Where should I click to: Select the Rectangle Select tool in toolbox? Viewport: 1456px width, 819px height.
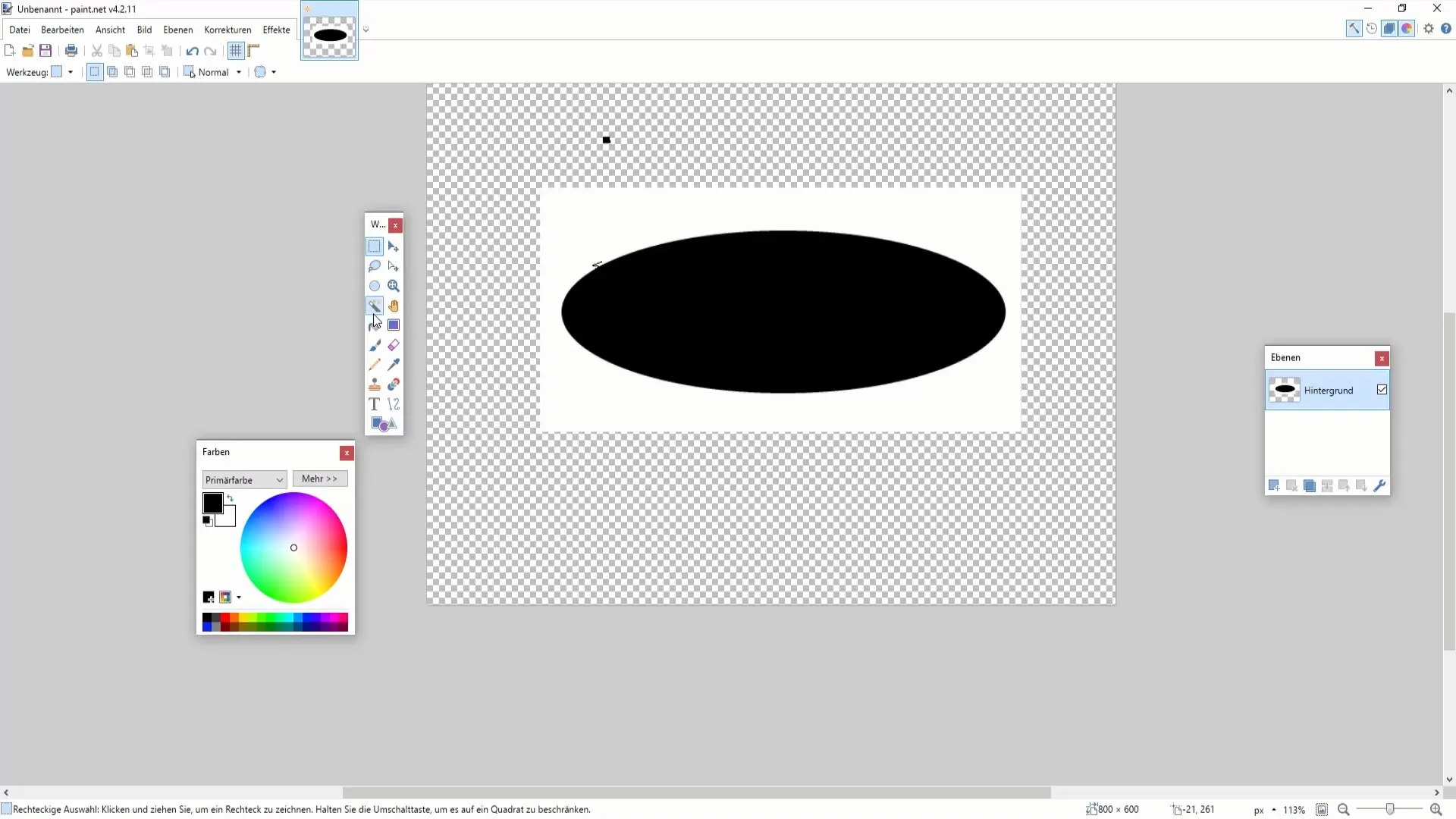click(375, 246)
